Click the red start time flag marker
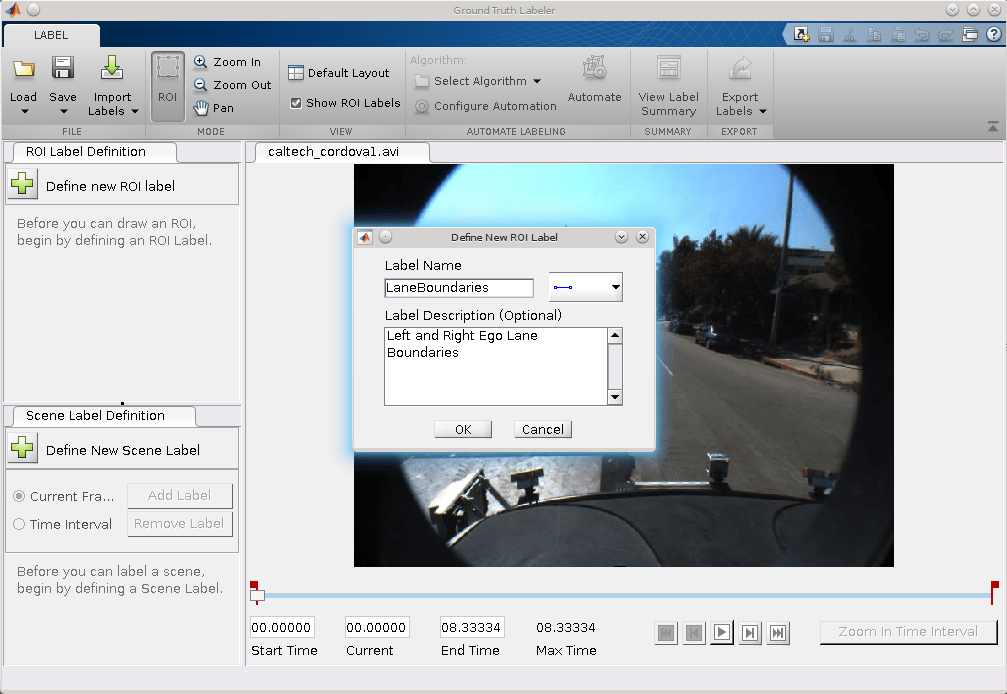The width and height of the screenshot is (1007, 694). pos(254,585)
